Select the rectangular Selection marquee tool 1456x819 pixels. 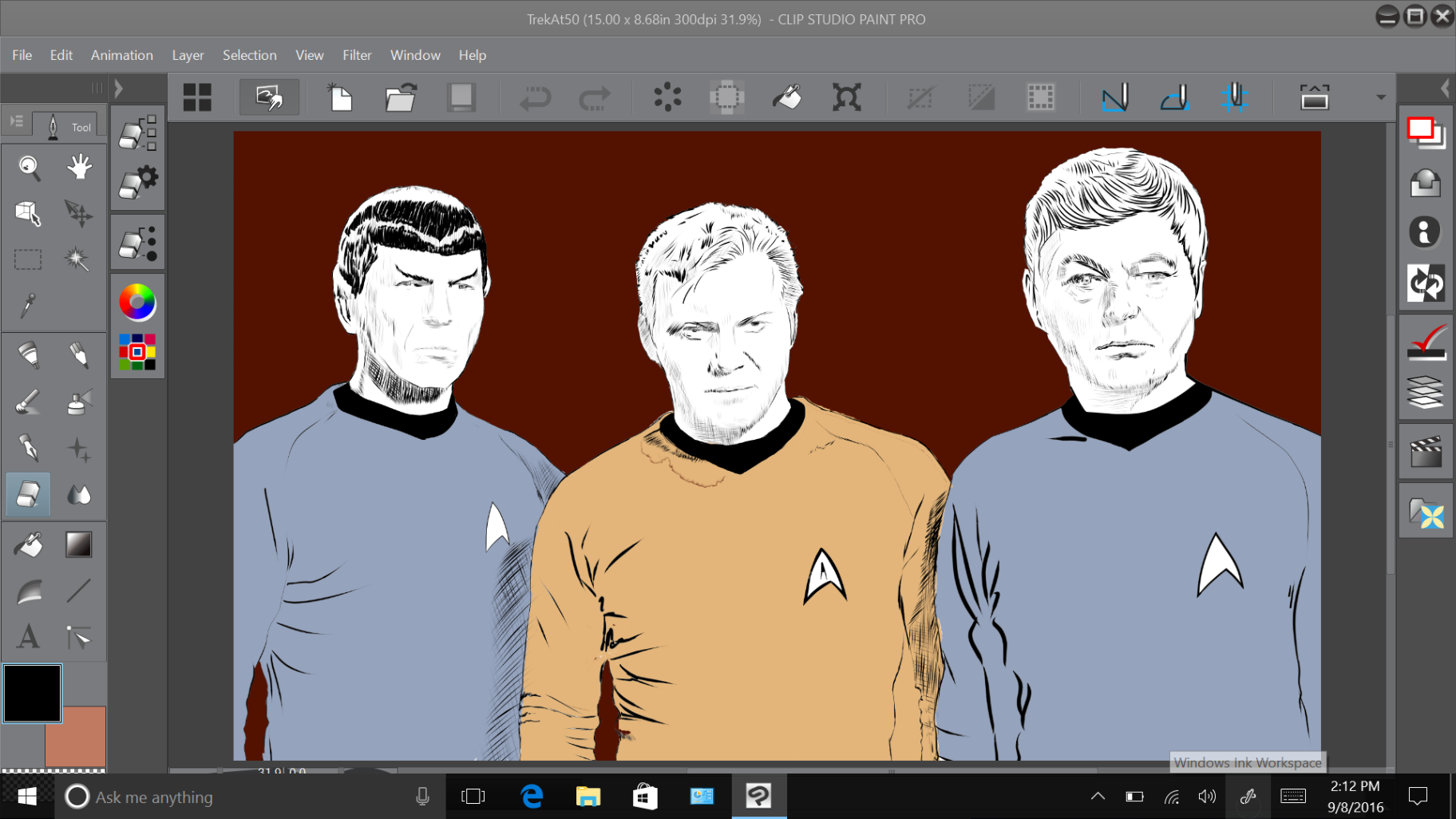(28, 259)
